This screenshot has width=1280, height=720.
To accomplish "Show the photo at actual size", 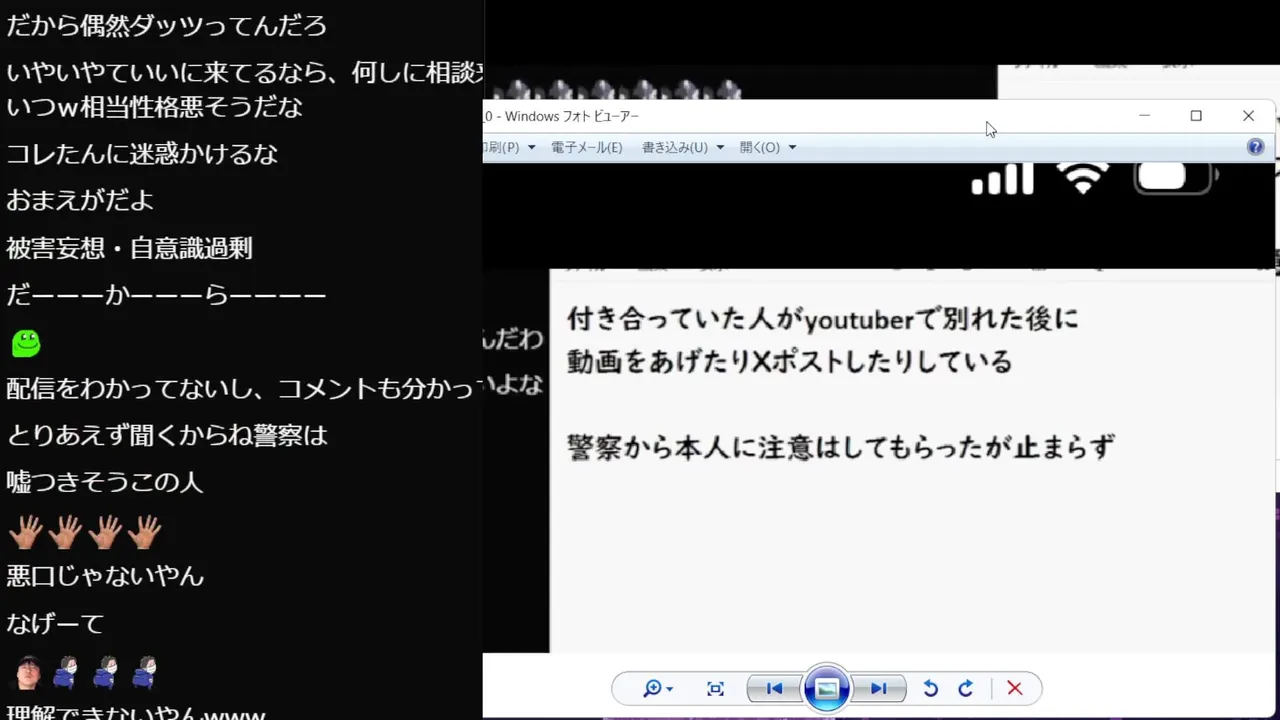I will pyautogui.click(x=715, y=688).
